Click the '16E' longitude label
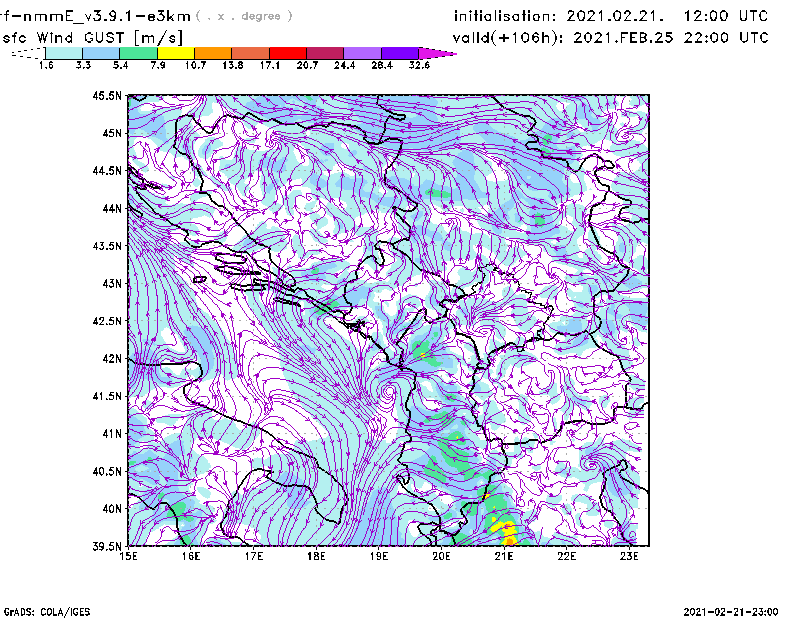 [x=191, y=556]
